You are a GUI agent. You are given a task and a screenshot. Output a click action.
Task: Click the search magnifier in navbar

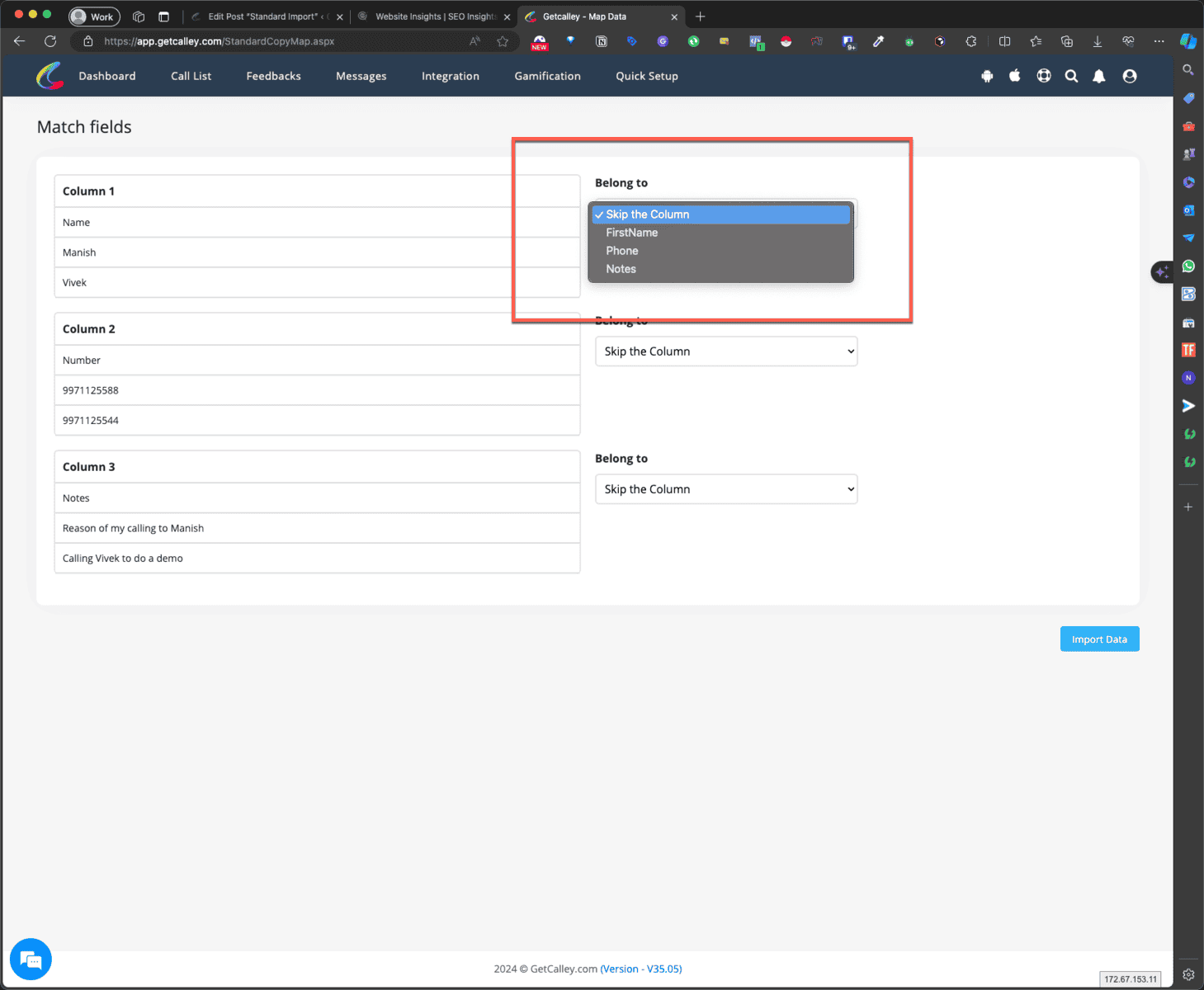1071,76
